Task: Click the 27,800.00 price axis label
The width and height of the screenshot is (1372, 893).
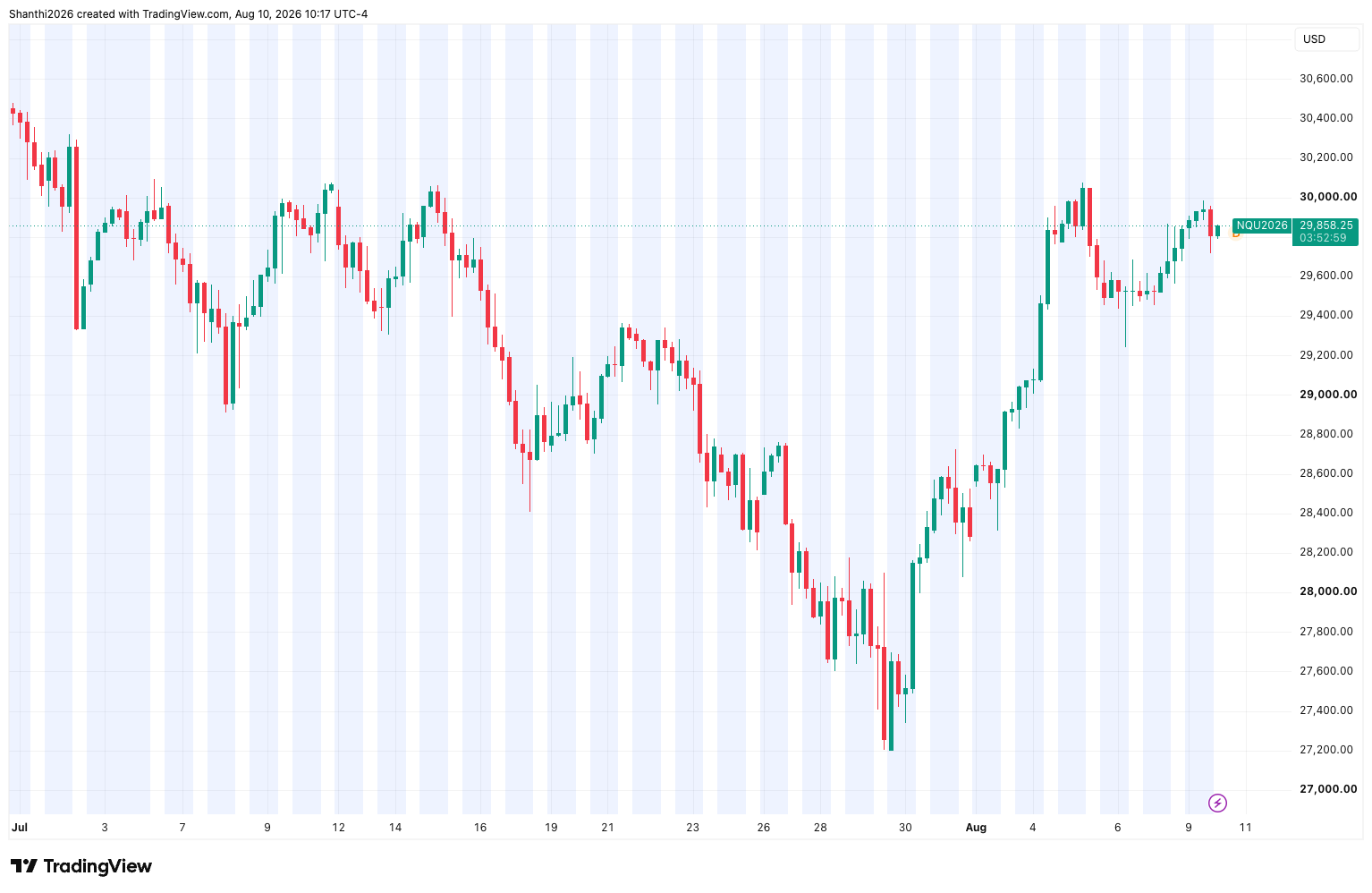Action: 1326,632
